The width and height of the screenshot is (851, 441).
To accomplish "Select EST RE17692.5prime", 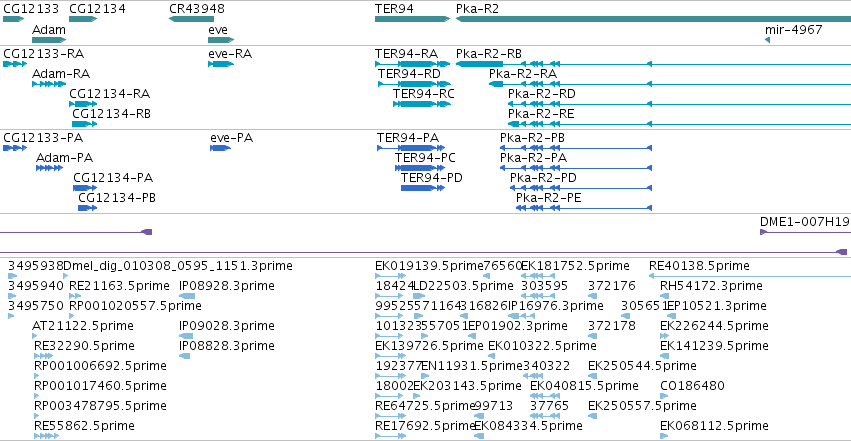I will click(425, 426).
